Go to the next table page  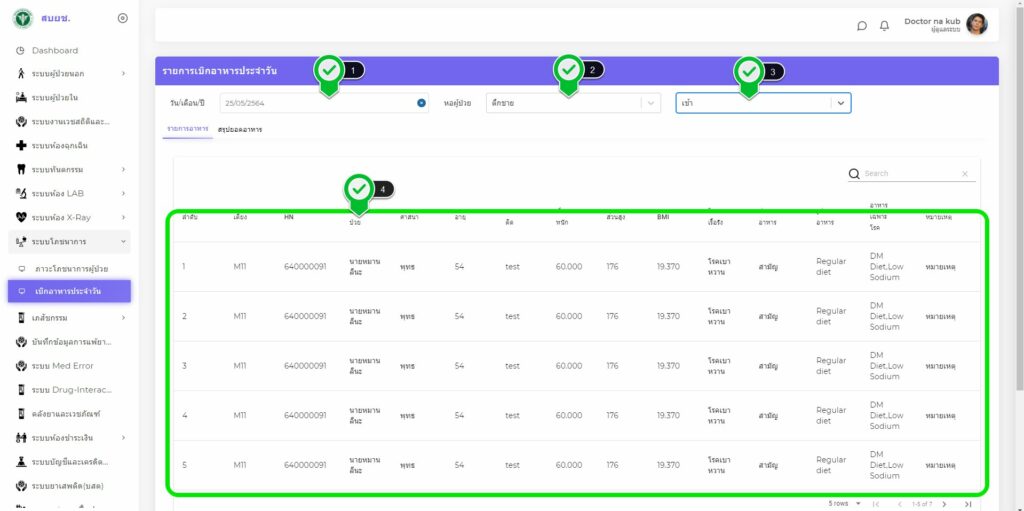coord(944,504)
